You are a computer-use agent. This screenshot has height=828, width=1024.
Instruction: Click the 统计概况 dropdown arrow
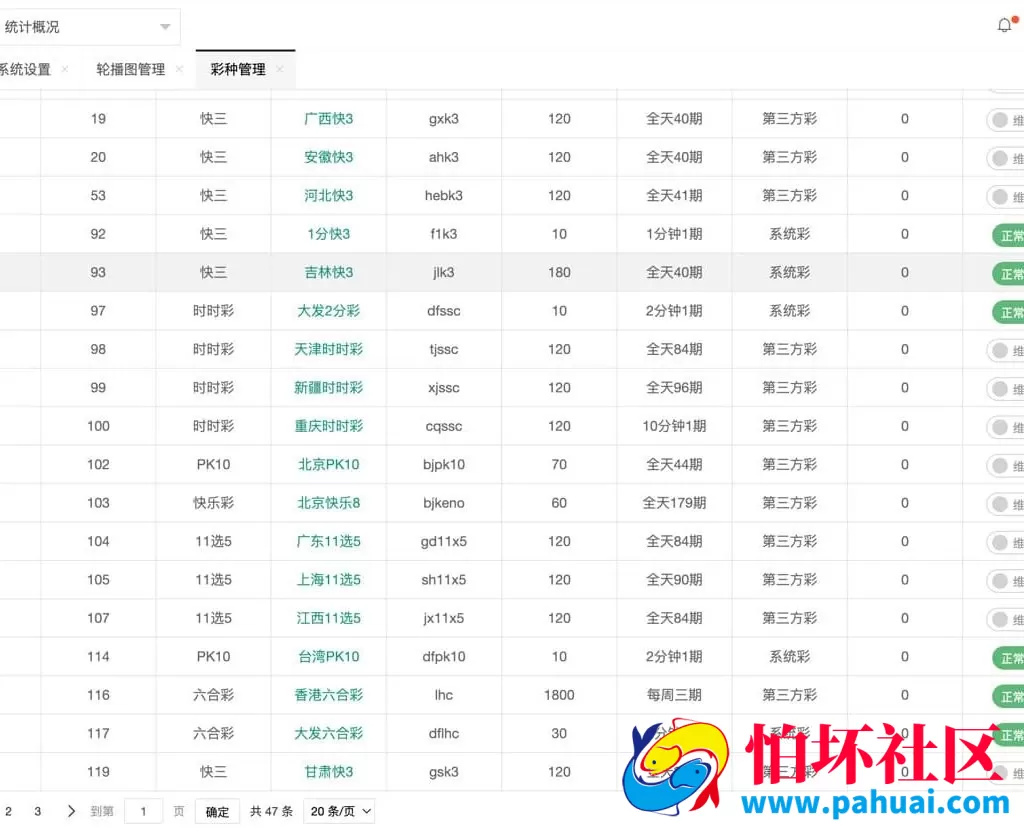click(x=166, y=27)
